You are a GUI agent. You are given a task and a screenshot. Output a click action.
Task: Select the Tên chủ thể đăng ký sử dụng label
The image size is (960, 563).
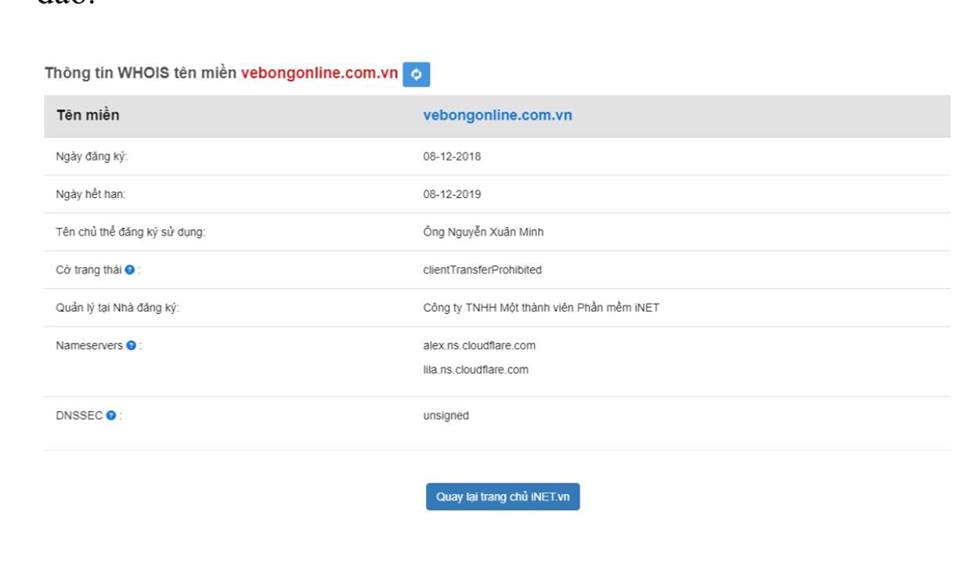[130, 232]
